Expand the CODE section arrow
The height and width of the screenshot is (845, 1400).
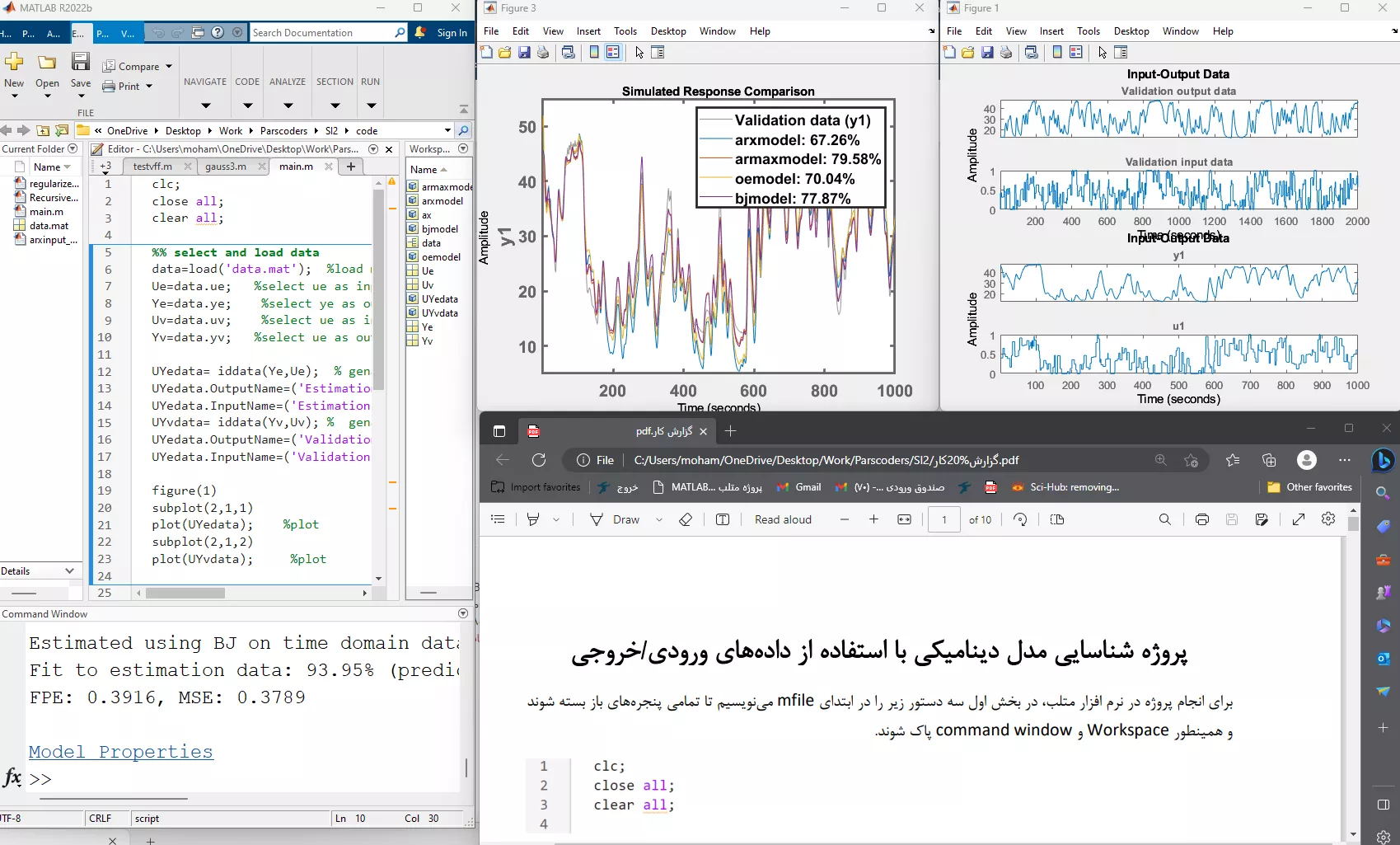point(247,106)
